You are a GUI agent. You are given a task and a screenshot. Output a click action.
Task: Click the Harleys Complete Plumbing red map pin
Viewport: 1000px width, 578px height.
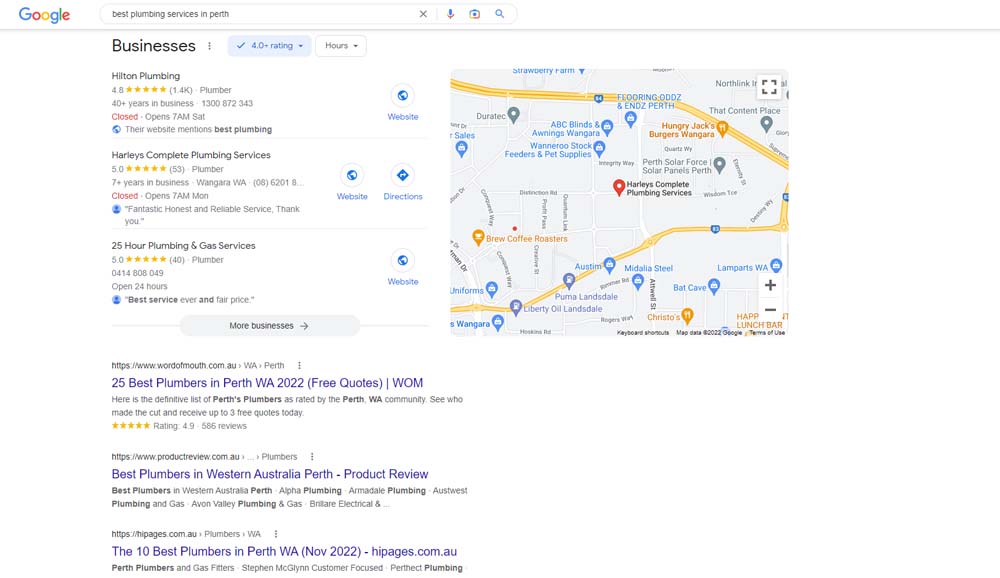[x=618, y=187]
